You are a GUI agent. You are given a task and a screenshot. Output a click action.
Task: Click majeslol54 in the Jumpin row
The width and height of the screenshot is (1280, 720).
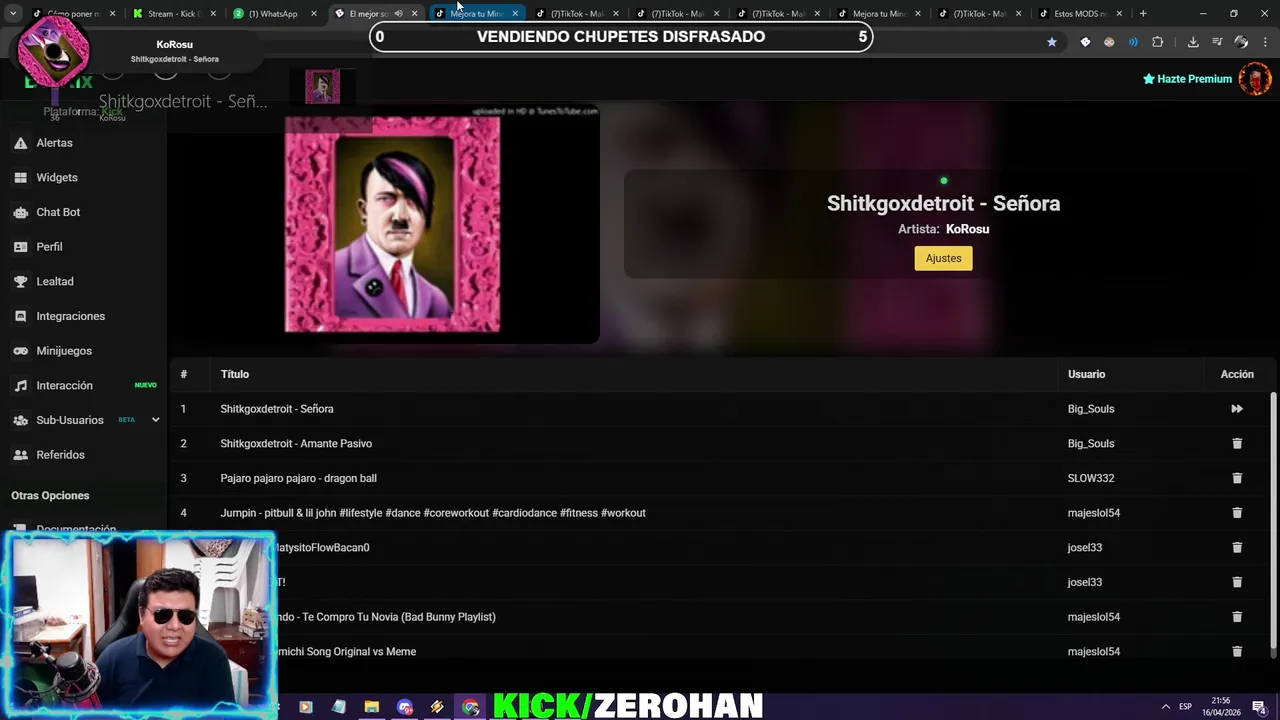[x=1094, y=513]
